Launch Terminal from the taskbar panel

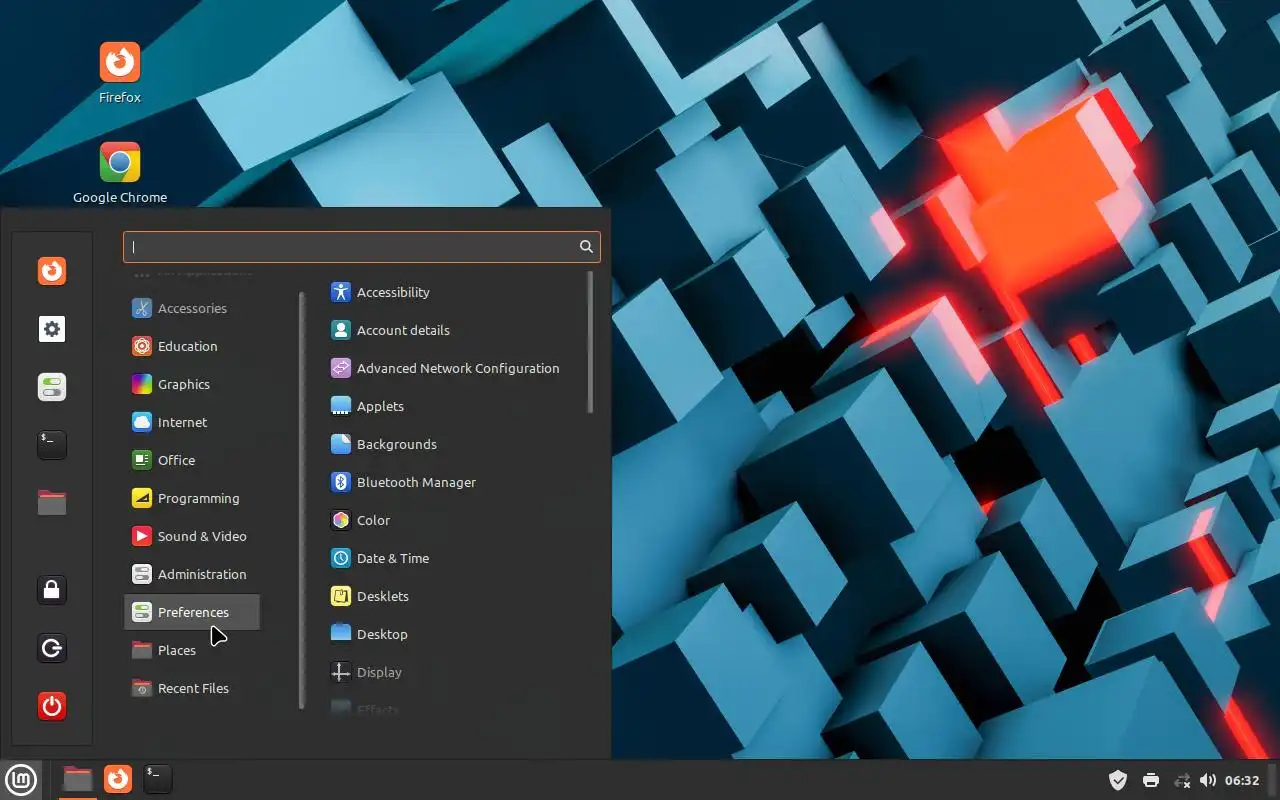click(158, 778)
